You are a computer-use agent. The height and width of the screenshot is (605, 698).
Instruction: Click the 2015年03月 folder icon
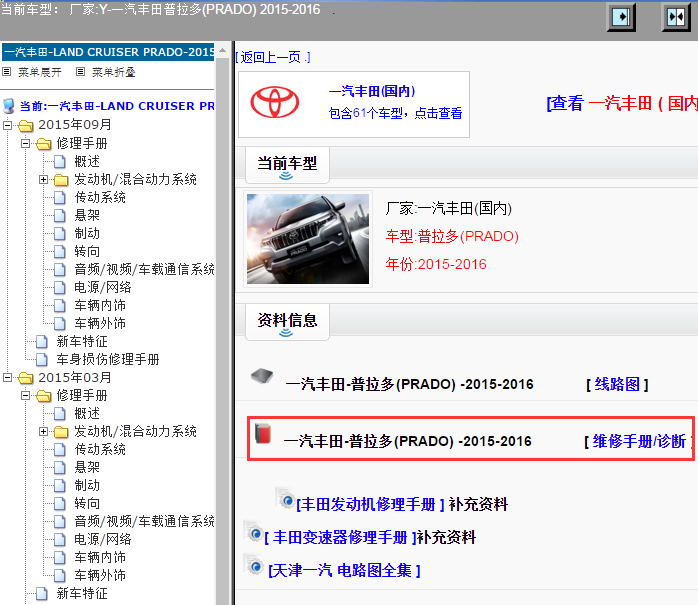[26, 378]
